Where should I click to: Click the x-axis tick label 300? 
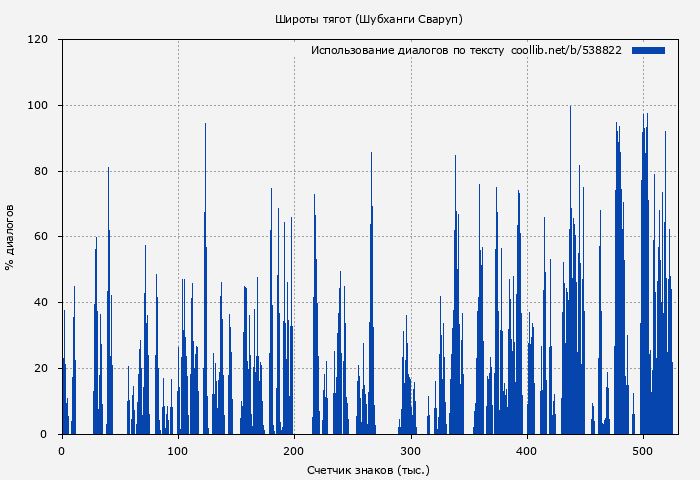[x=410, y=451]
